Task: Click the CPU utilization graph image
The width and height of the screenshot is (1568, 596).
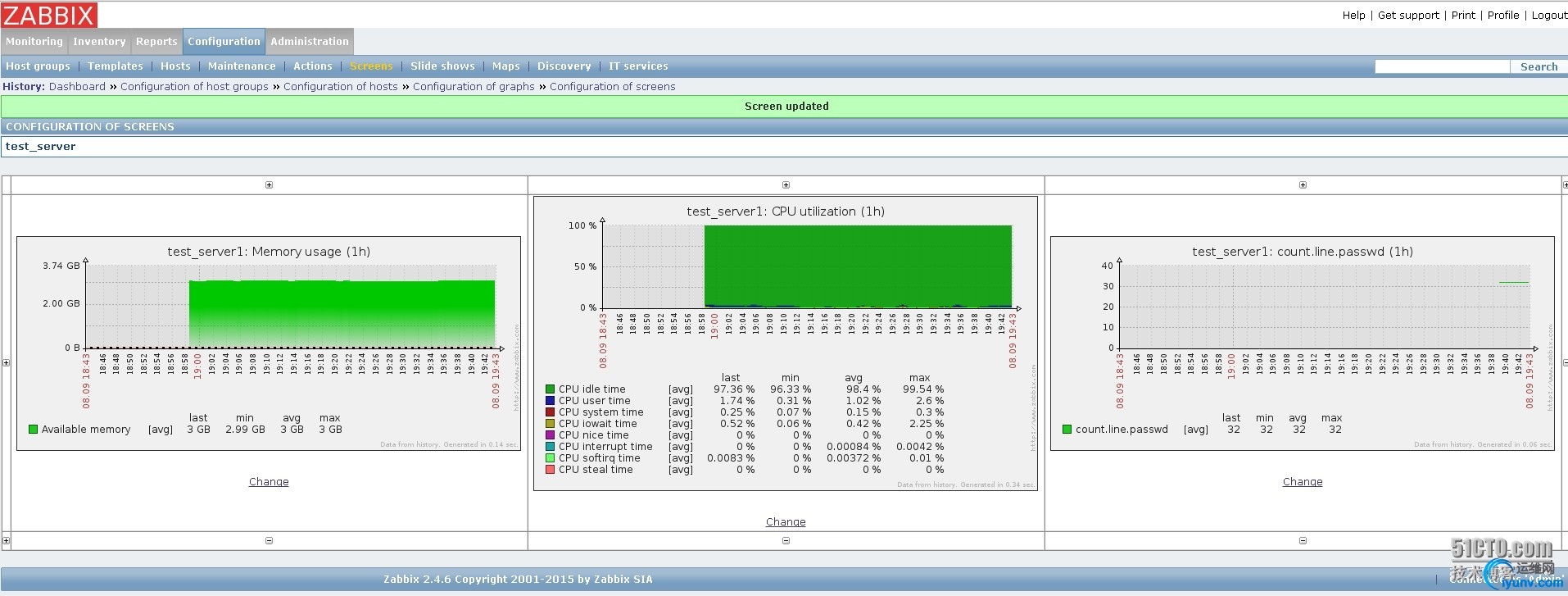Action: 786,343
